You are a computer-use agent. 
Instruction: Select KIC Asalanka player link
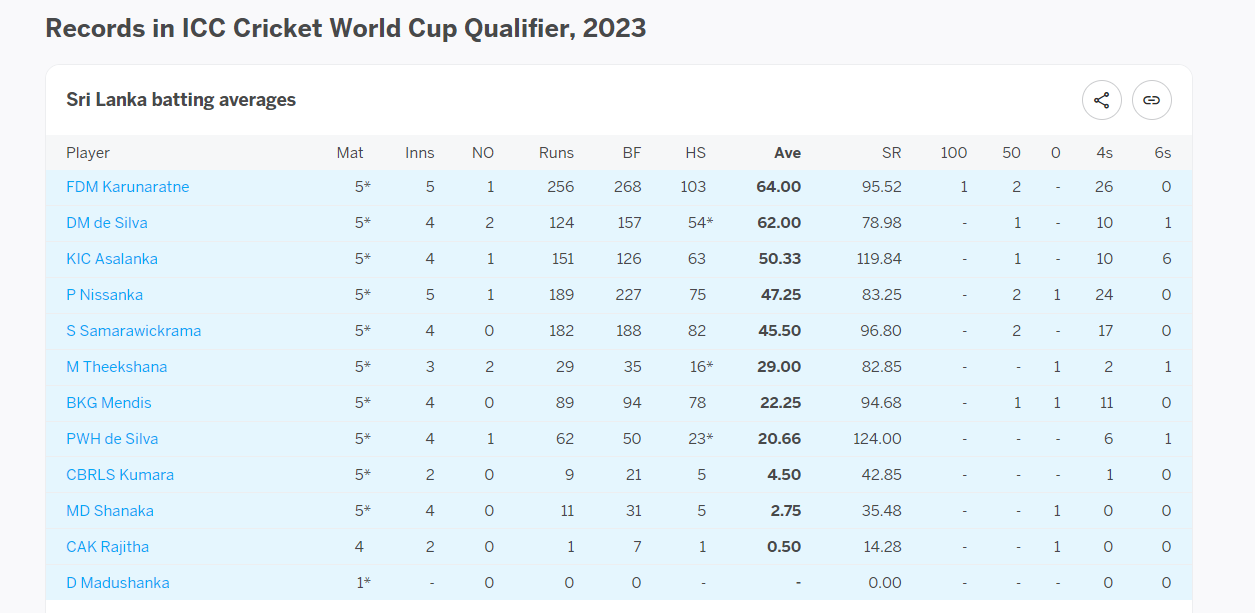coord(112,259)
